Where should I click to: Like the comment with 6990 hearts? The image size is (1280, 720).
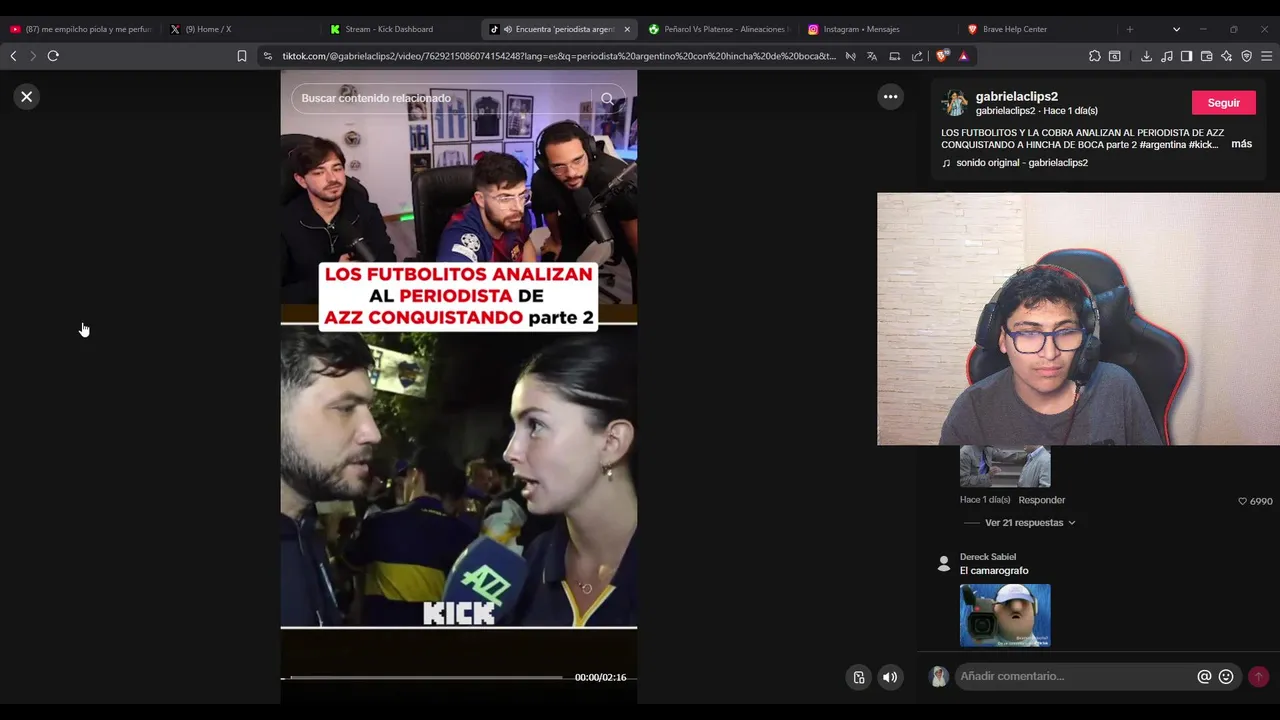tap(1243, 501)
